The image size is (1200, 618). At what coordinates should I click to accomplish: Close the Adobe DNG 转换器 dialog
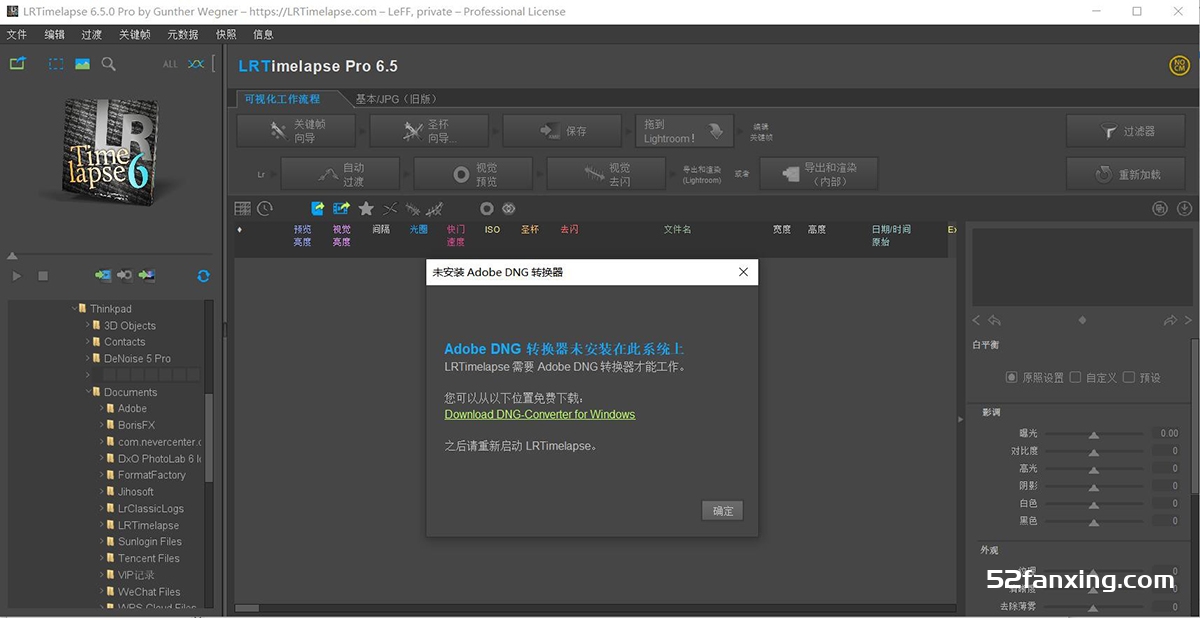(x=743, y=272)
